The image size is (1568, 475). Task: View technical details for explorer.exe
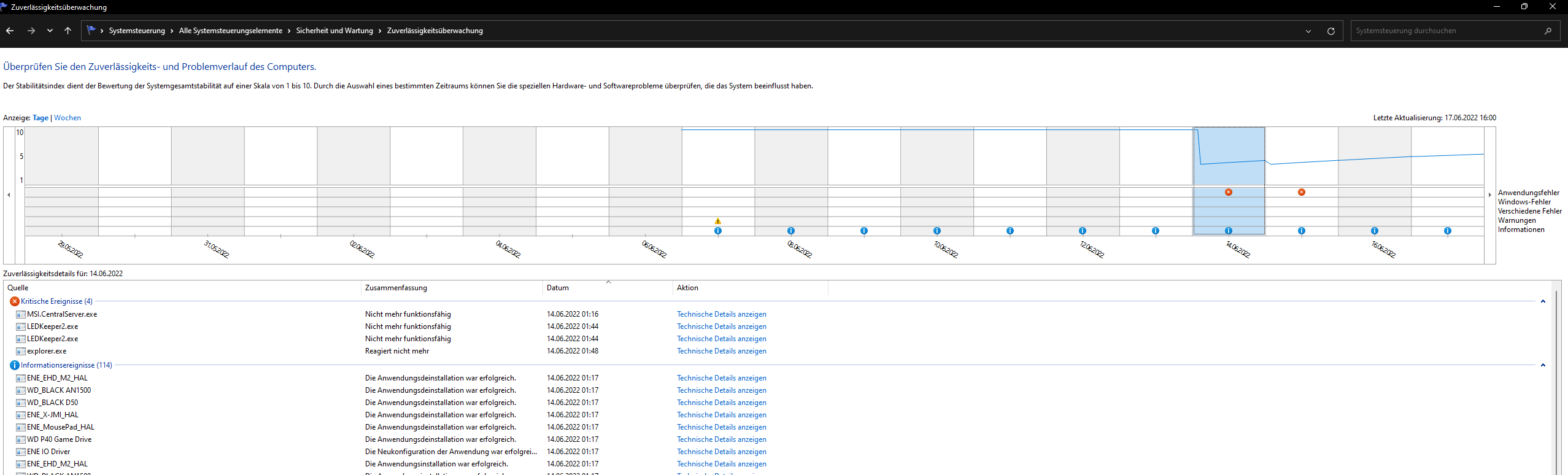point(722,351)
